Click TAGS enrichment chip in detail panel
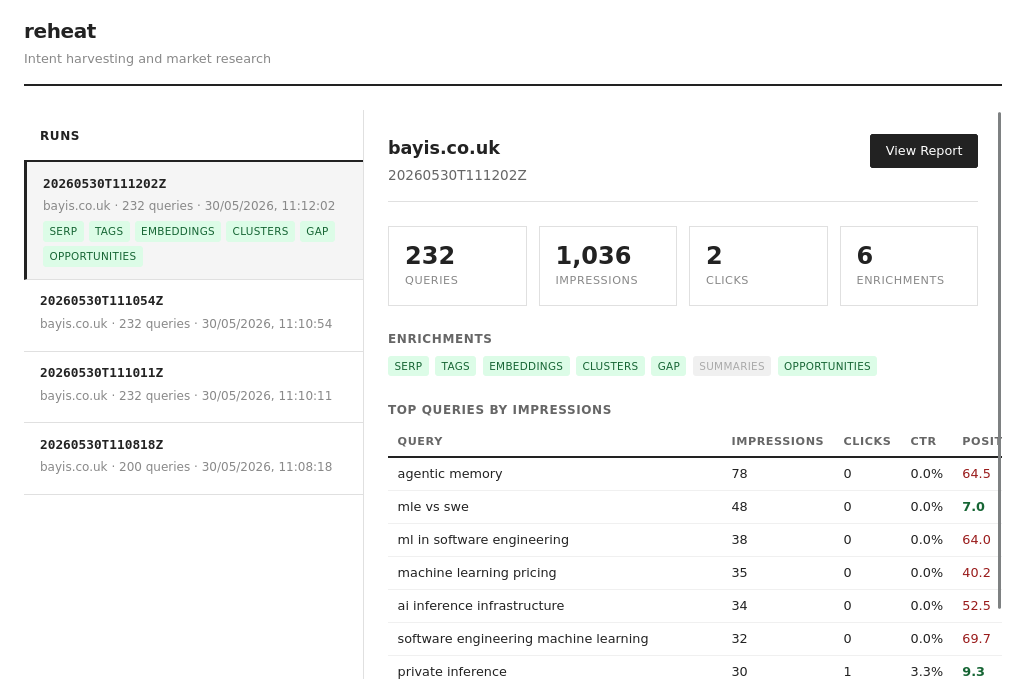Screen dimensions: 1010x679 (x=455, y=366)
